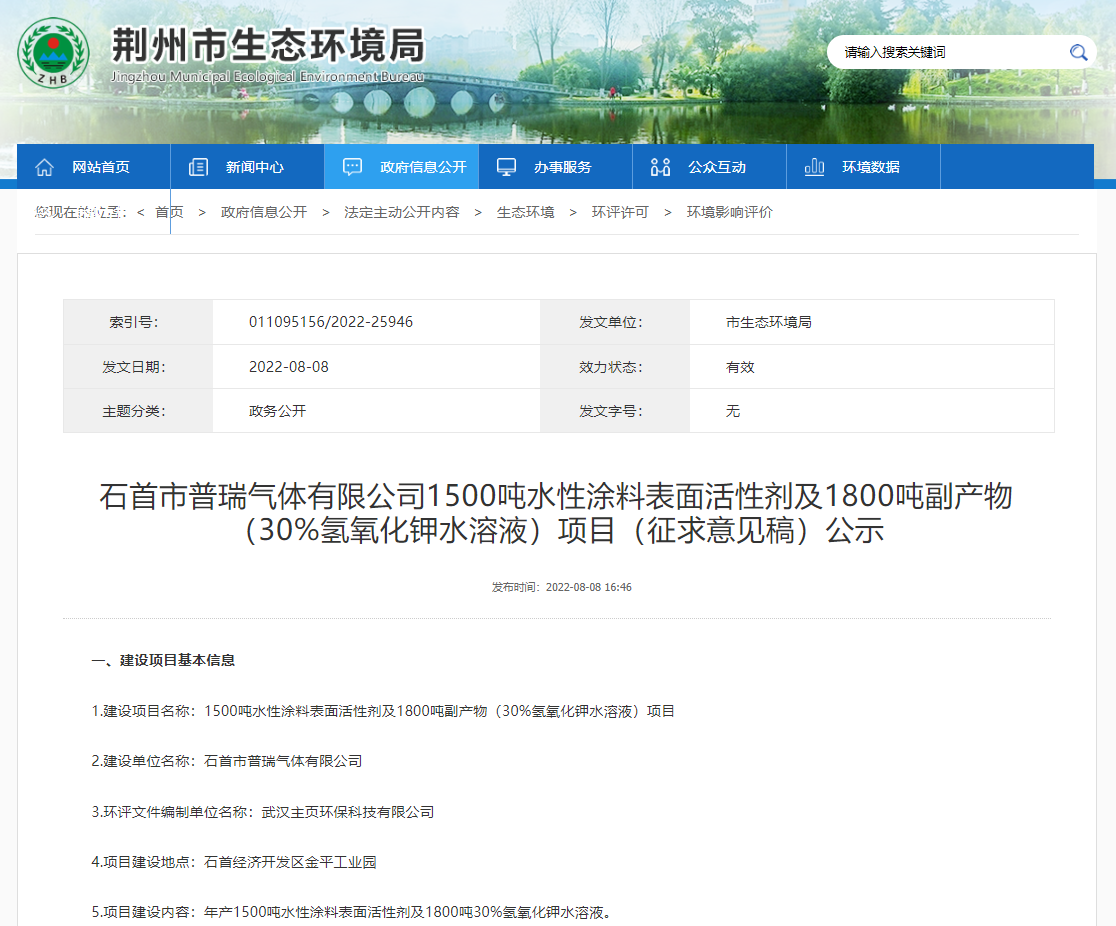Open the 环评许可 breadcrumb link
Viewport: 1116px width, 926px height.
click(x=620, y=212)
